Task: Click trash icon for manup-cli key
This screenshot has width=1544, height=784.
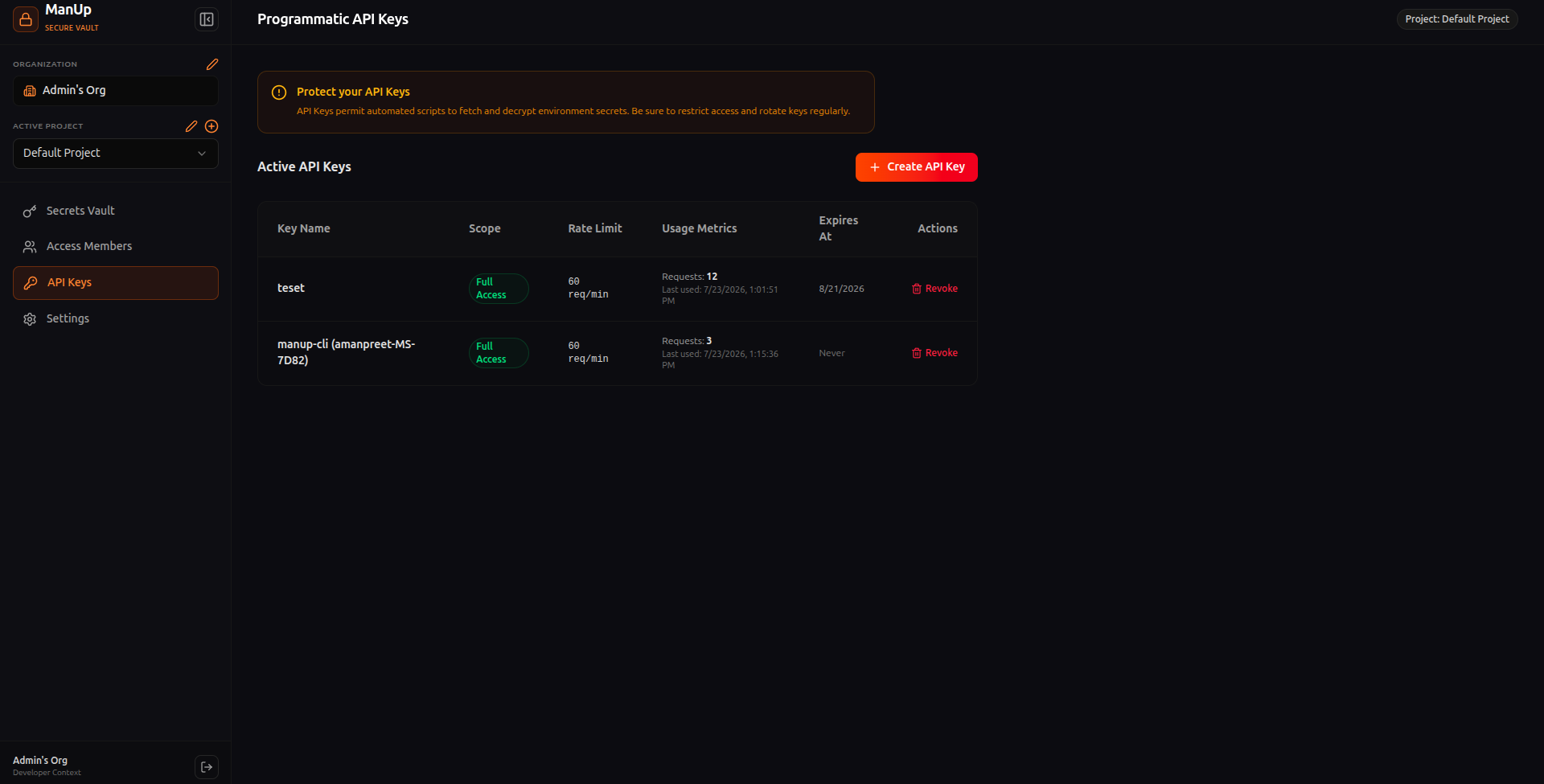Action: [917, 353]
